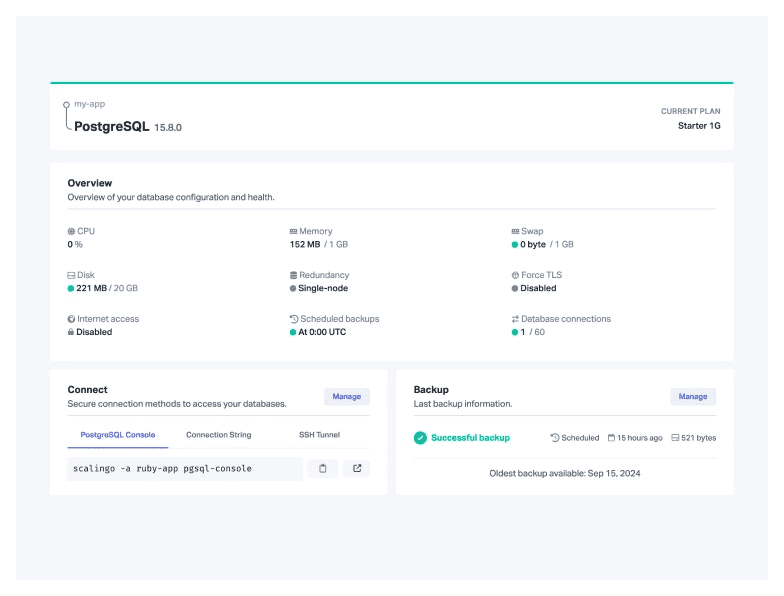Viewport: 784px width, 596px height.
Task: Click the 15 hours ago timestamp
Action: tap(640, 438)
